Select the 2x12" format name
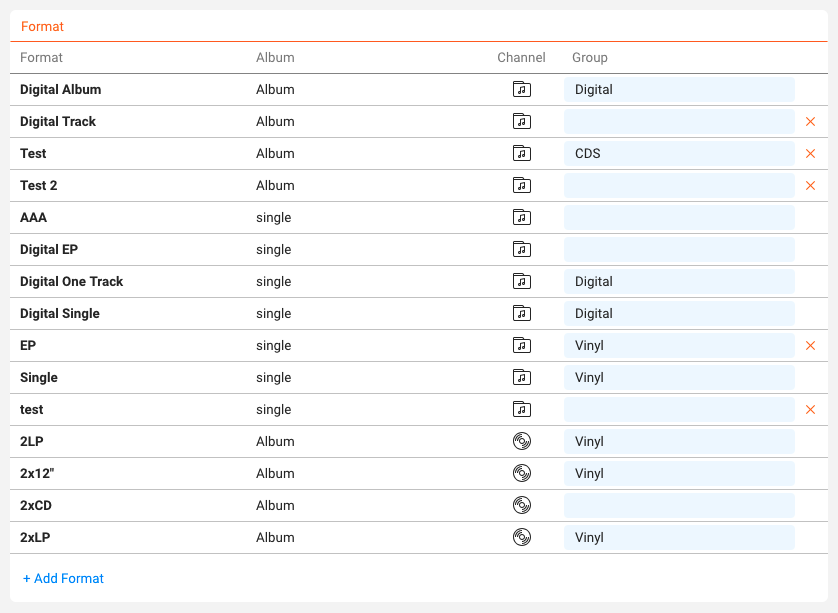 tap(37, 474)
